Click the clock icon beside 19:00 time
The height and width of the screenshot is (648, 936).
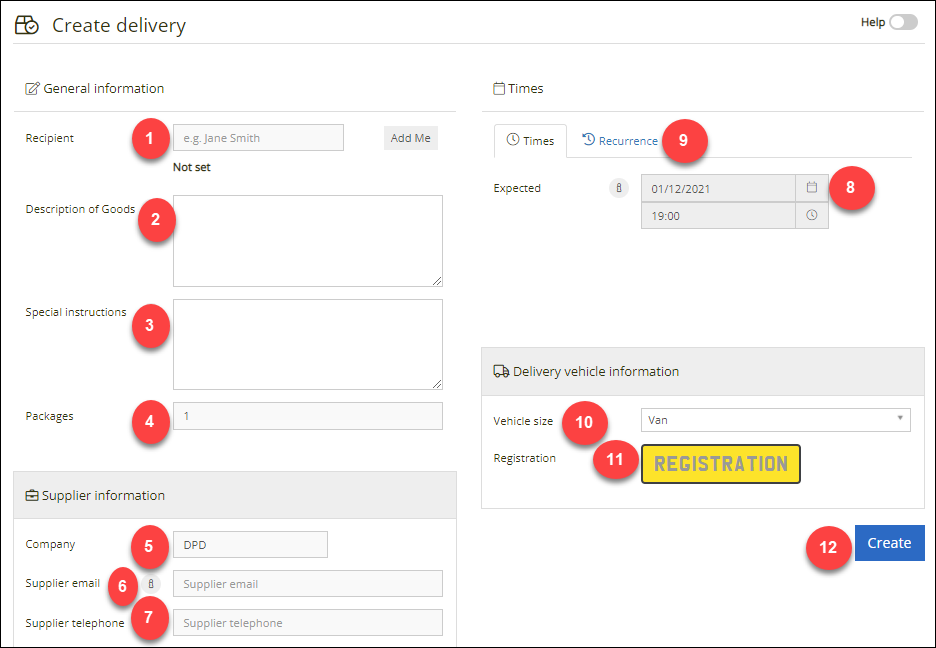coord(812,215)
